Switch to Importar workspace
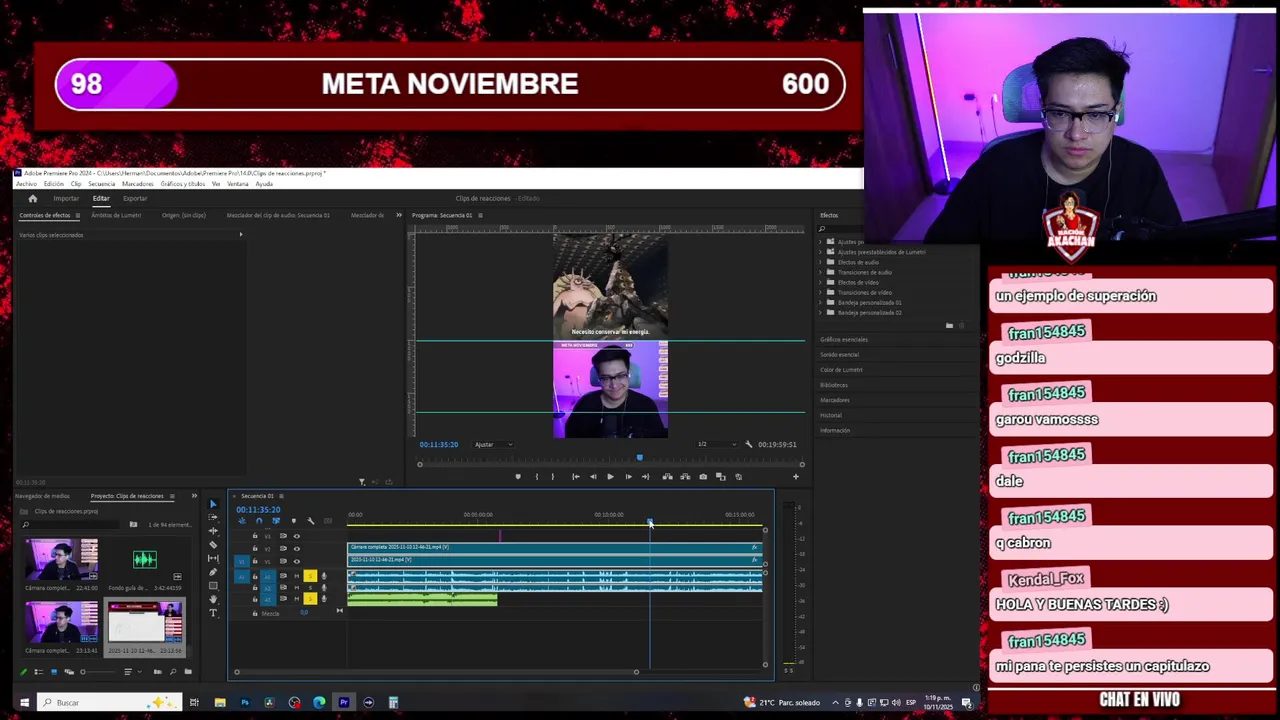The height and width of the screenshot is (720, 1280). pos(66,198)
